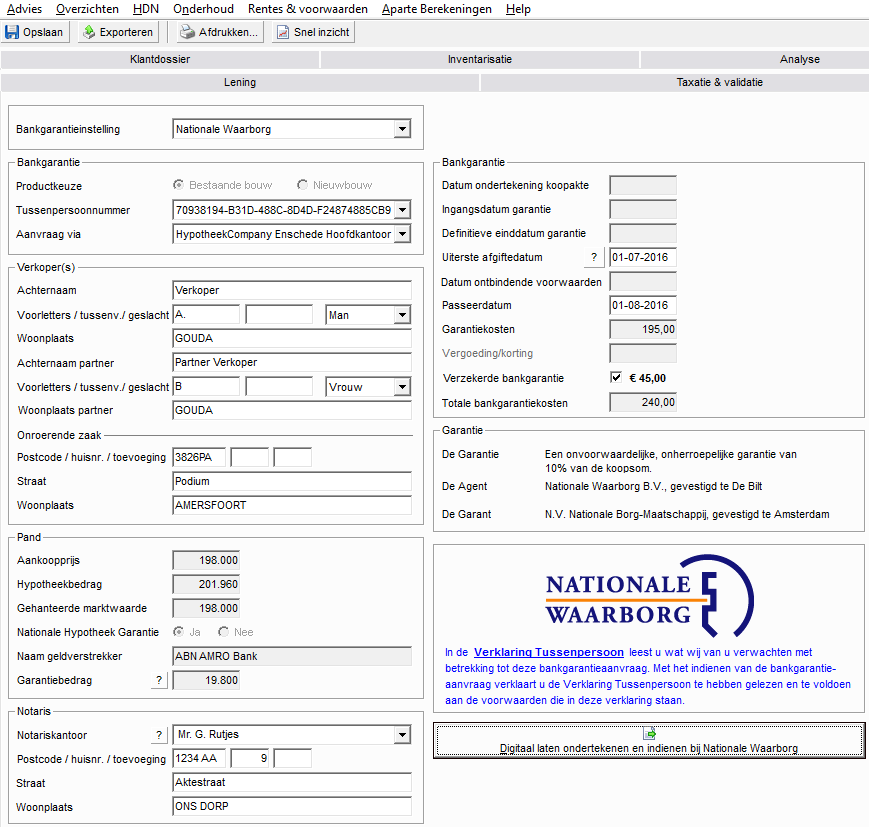Open the Aanvraag via dropdown
The height and width of the screenshot is (827, 869).
[402, 234]
